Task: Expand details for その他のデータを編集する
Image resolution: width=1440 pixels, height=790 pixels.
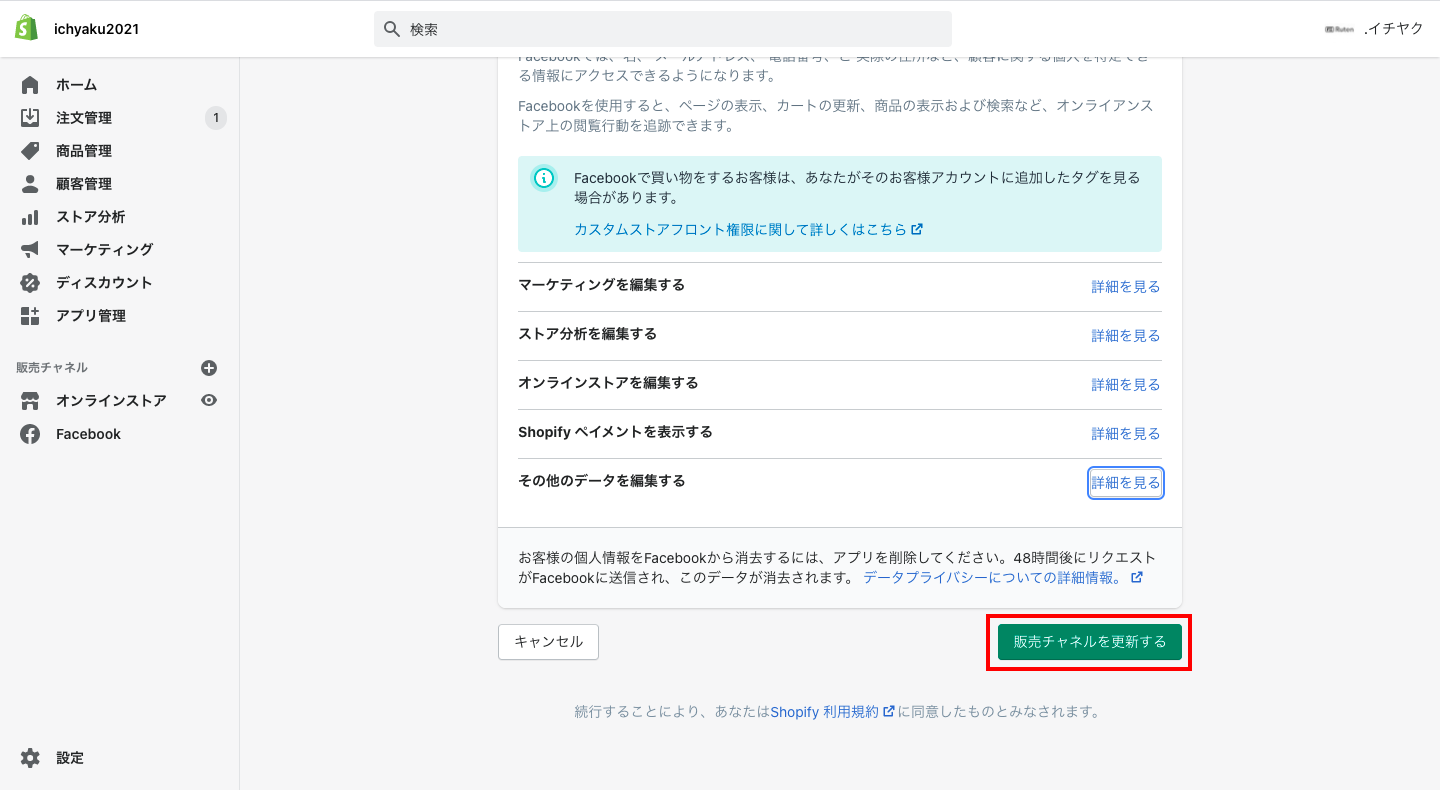Action: (x=1126, y=483)
